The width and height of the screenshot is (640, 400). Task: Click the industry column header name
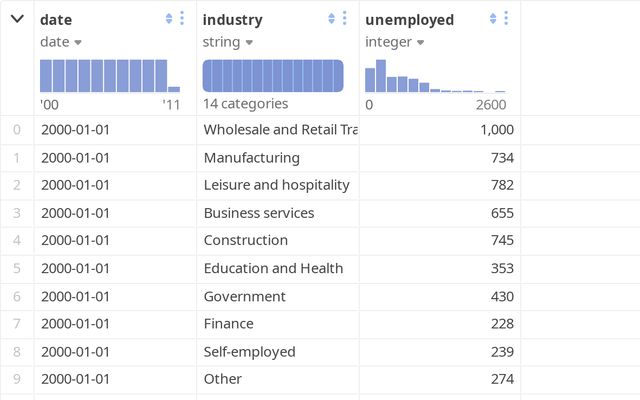pyautogui.click(x=232, y=20)
